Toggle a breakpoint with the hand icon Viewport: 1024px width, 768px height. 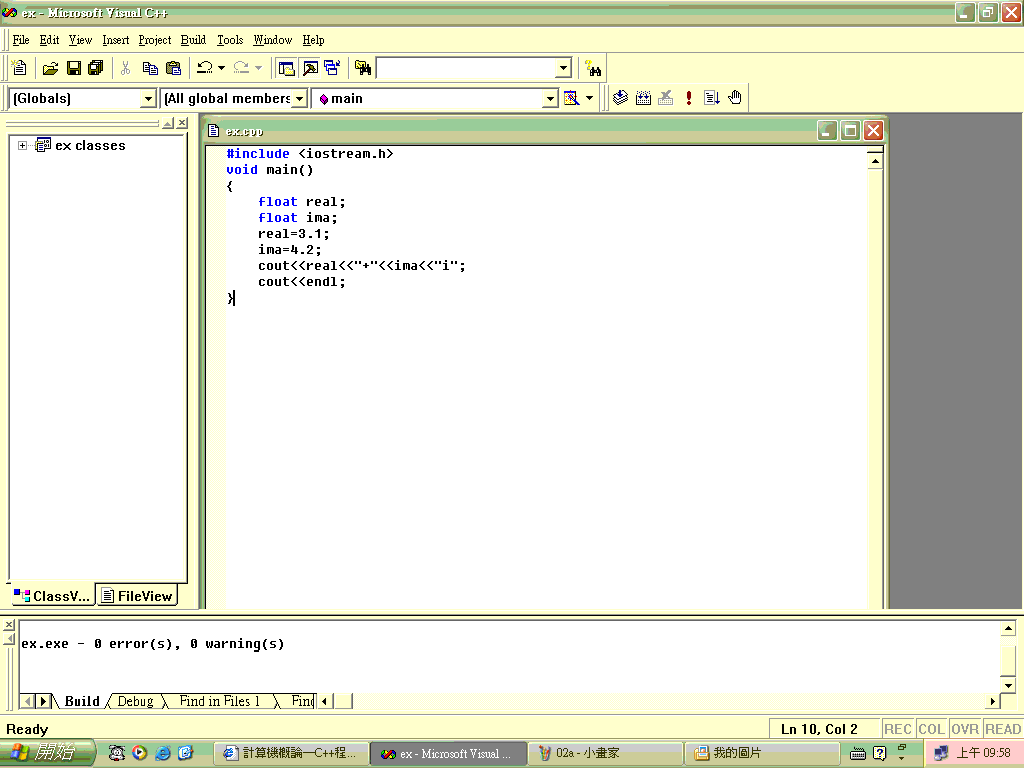point(735,98)
